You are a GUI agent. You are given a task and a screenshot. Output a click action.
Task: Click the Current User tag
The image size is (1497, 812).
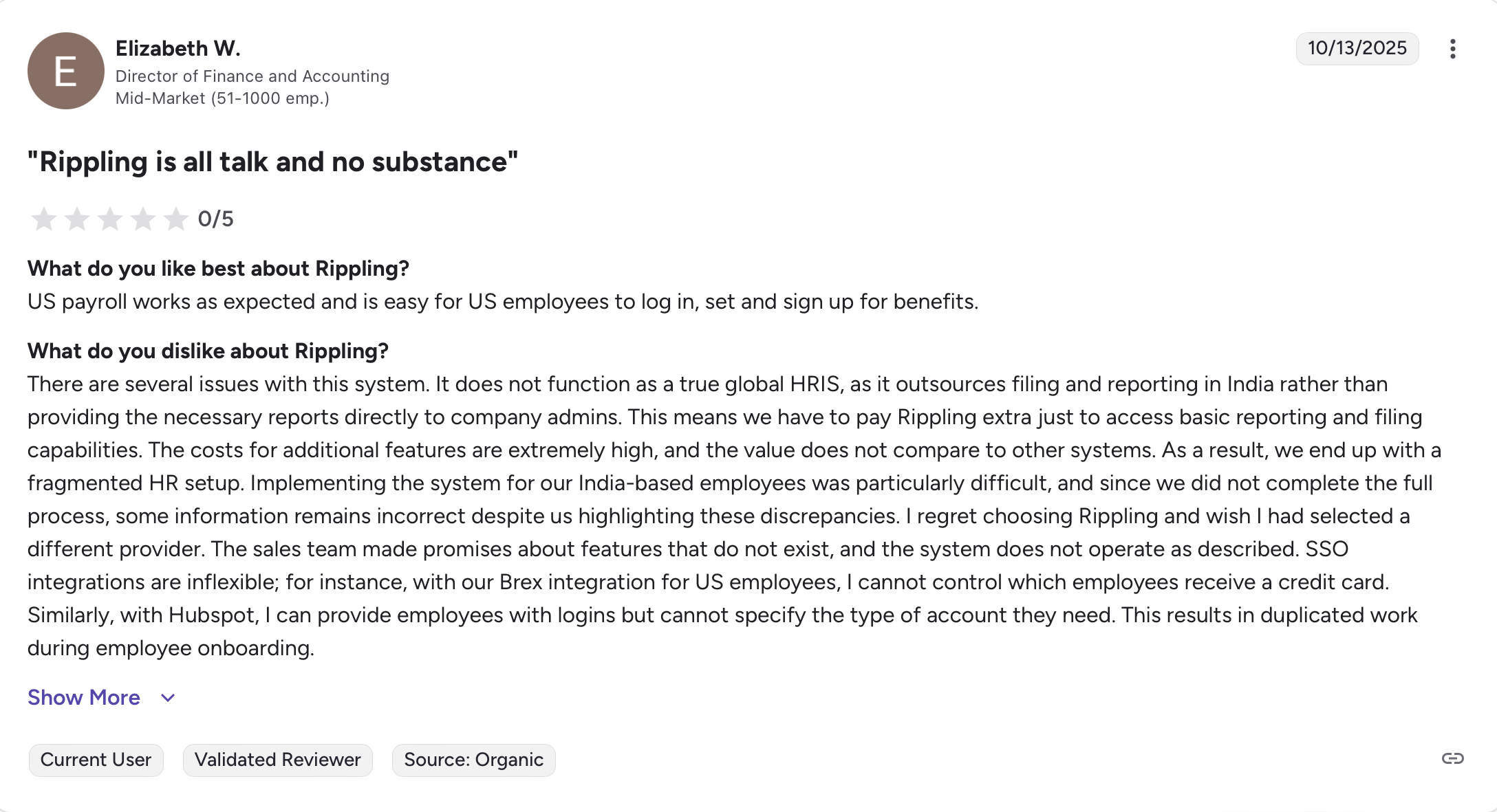click(96, 760)
